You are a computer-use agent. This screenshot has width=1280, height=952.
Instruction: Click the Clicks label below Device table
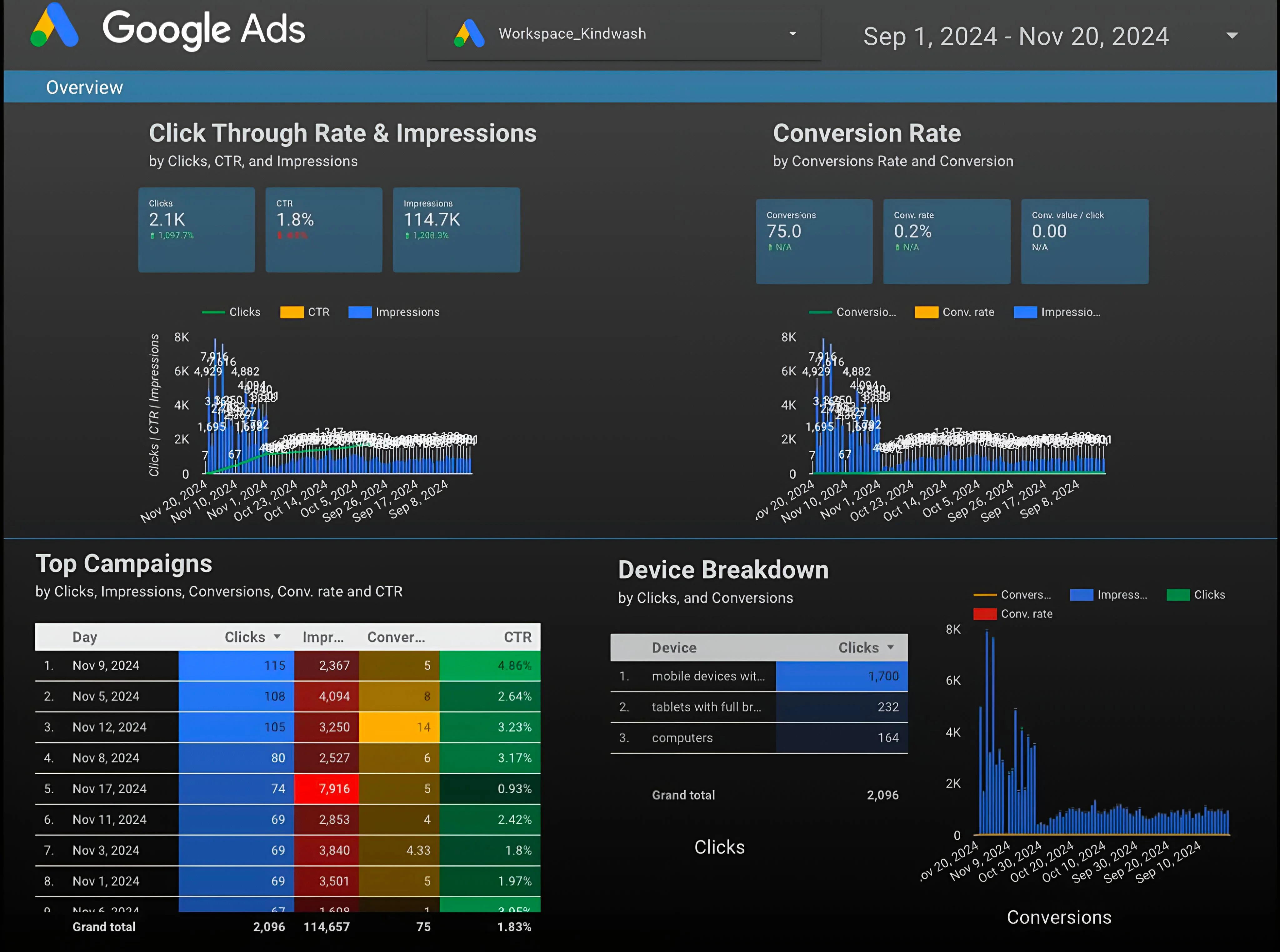point(720,847)
